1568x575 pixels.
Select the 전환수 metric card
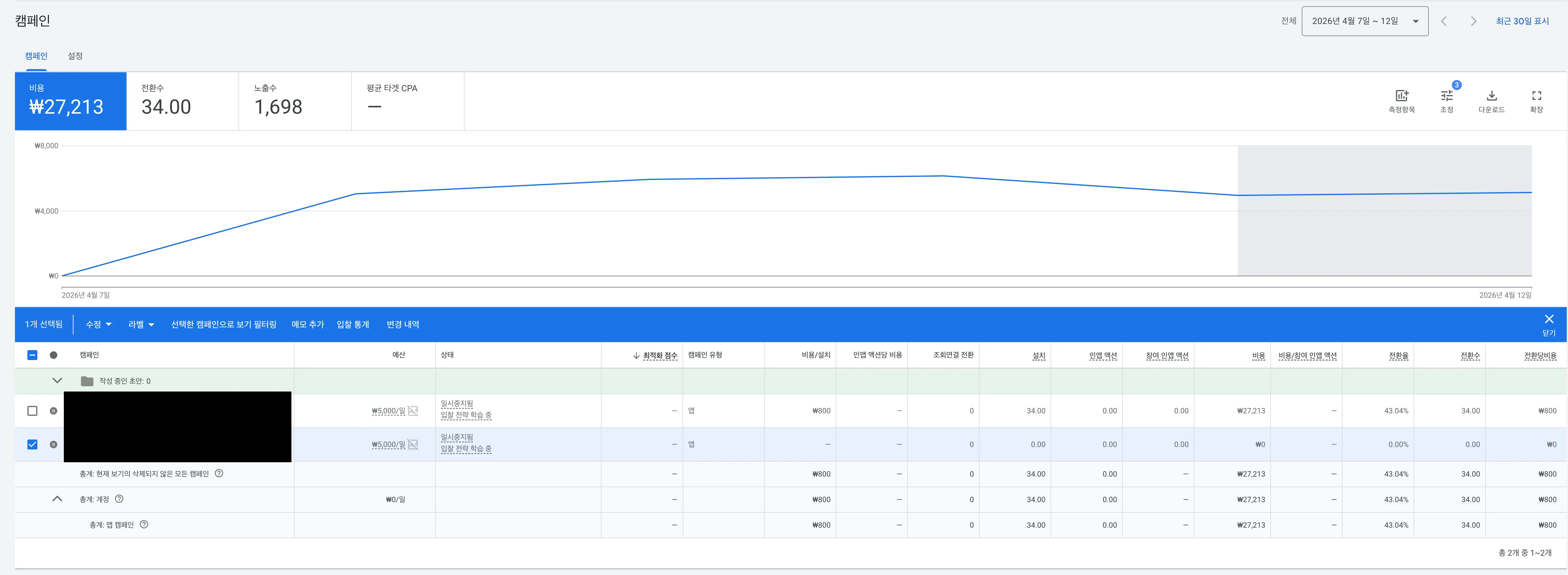[182, 101]
